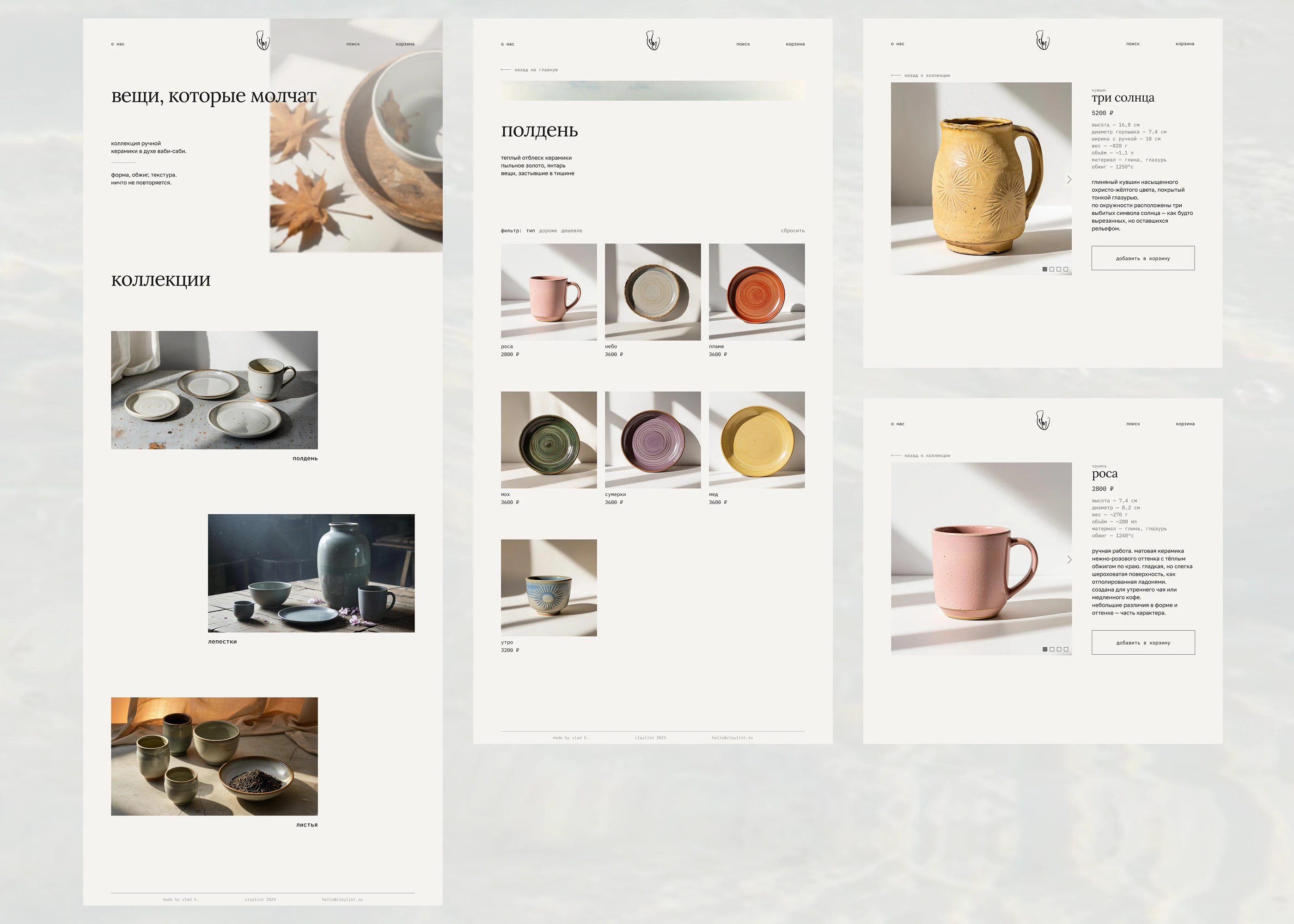1294x924 pixels.
Task: Open the лепестки collection image
Action: click(x=311, y=573)
